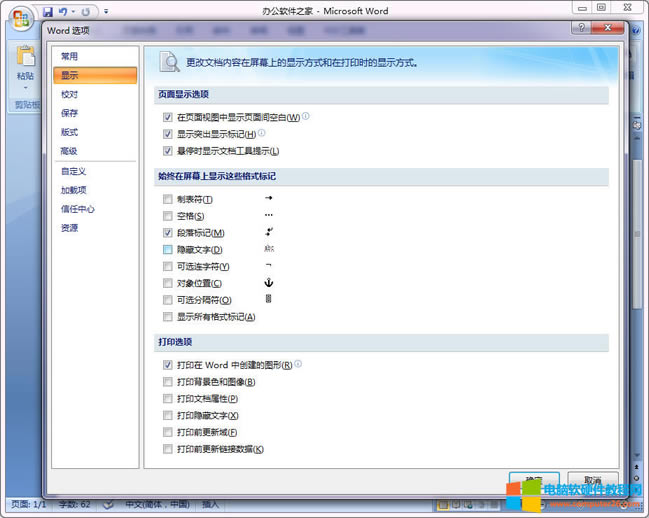Click the proofing check icon in status bar
649x518 pixels.
(x=107, y=504)
